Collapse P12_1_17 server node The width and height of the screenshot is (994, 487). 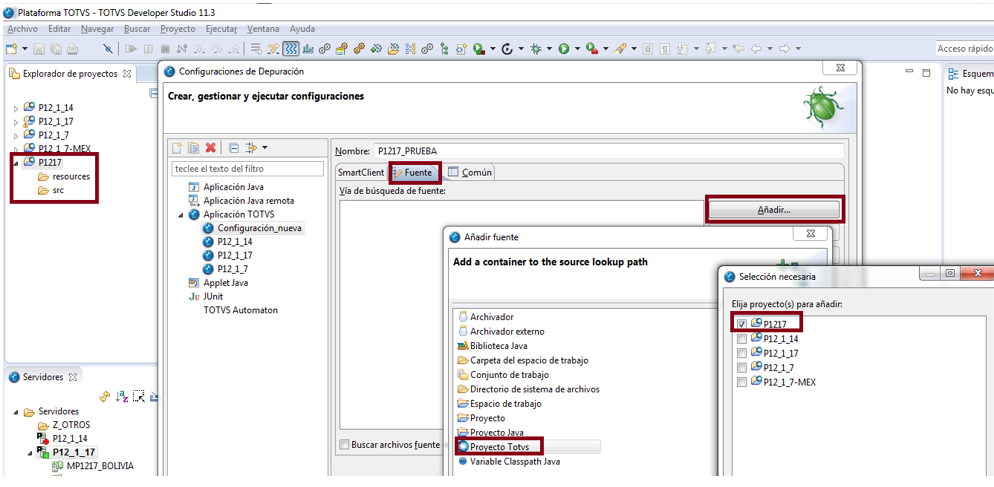(x=30, y=452)
